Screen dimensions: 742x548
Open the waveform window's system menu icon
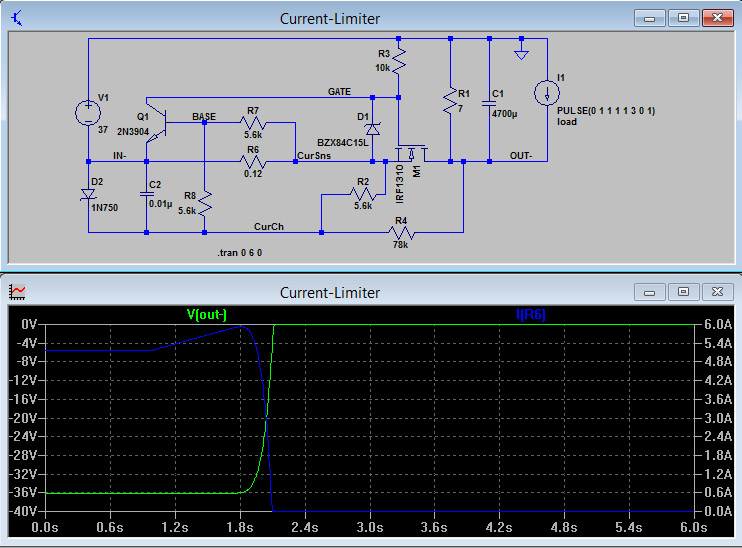[18, 292]
